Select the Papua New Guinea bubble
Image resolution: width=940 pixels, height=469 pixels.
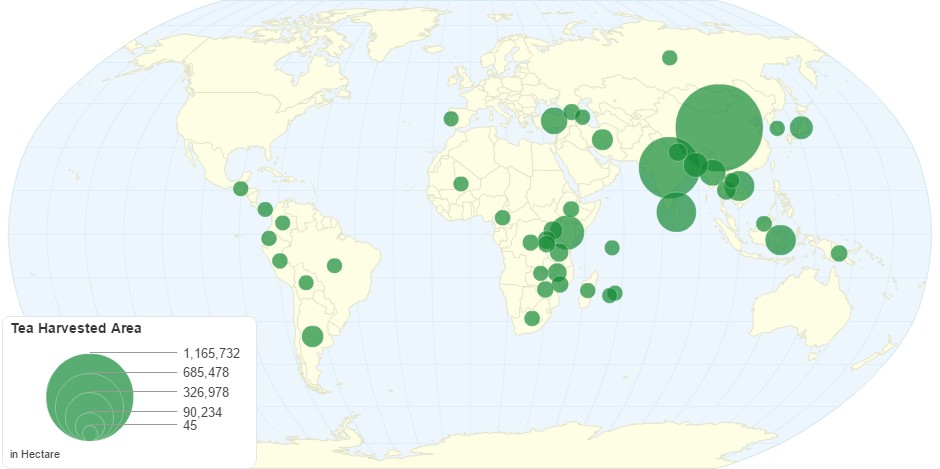tap(839, 253)
